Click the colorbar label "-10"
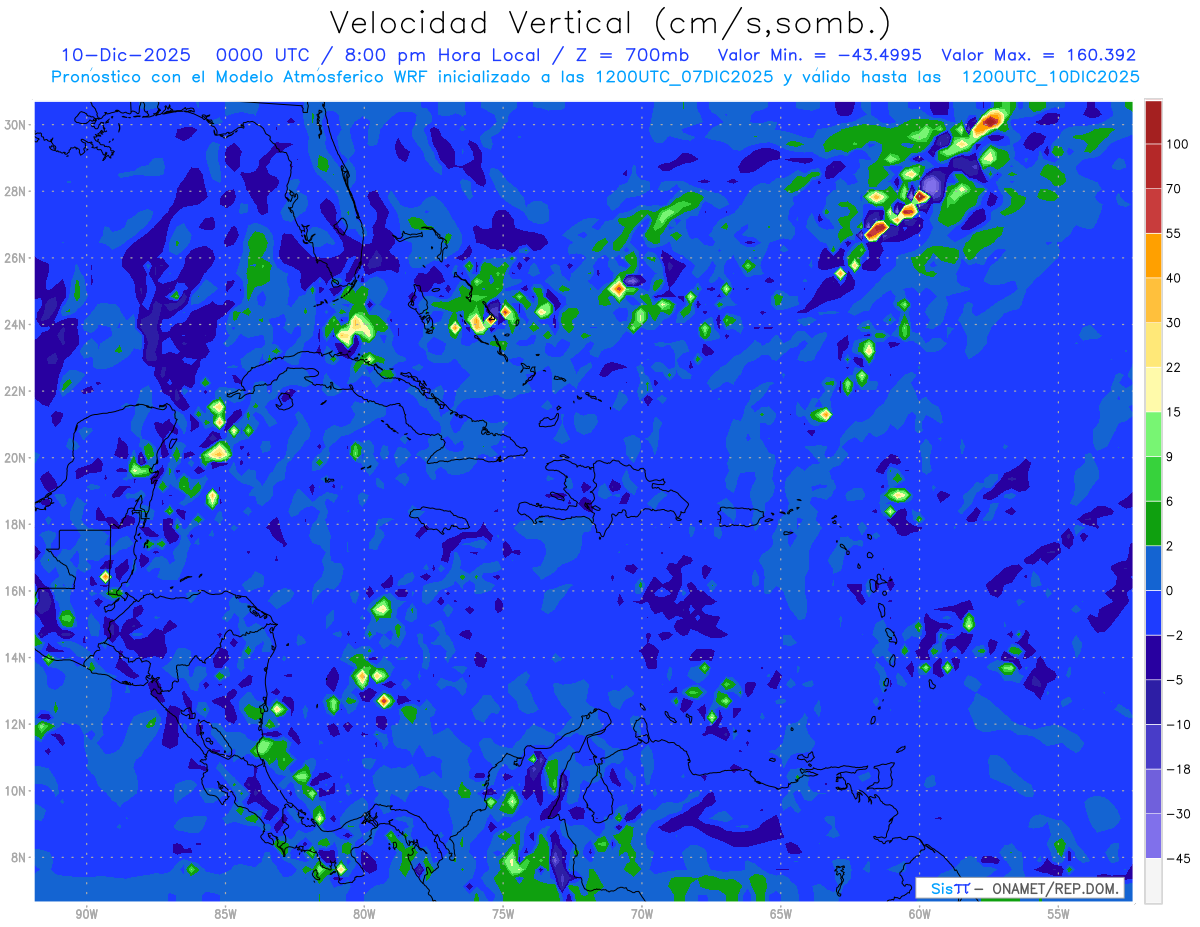The image size is (1200, 927). coord(1178,724)
